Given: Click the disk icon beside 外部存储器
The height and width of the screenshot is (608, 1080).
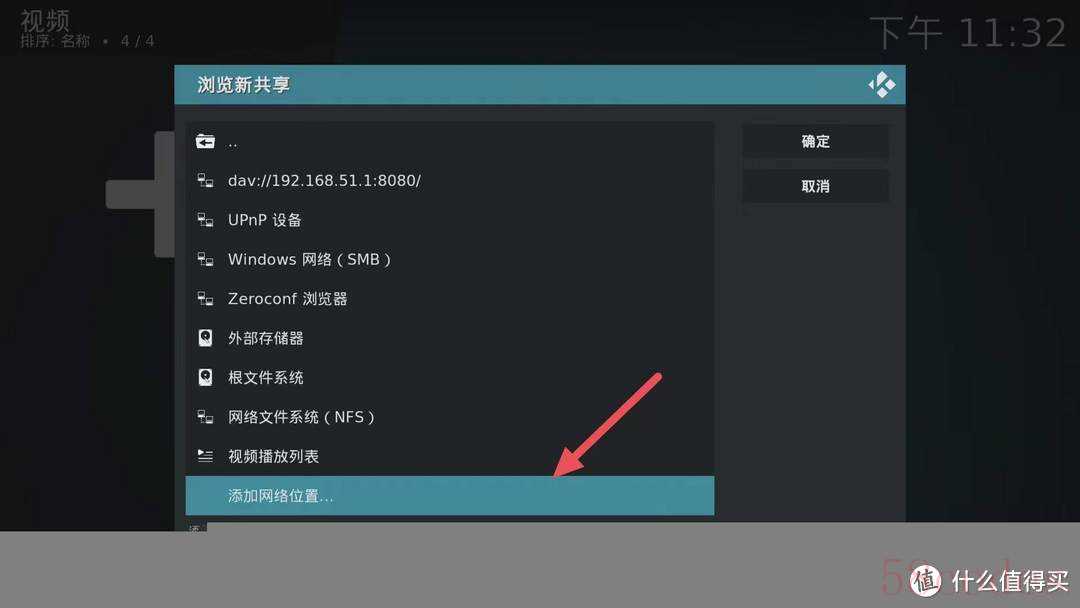Looking at the screenshot, I should point(205,337).
